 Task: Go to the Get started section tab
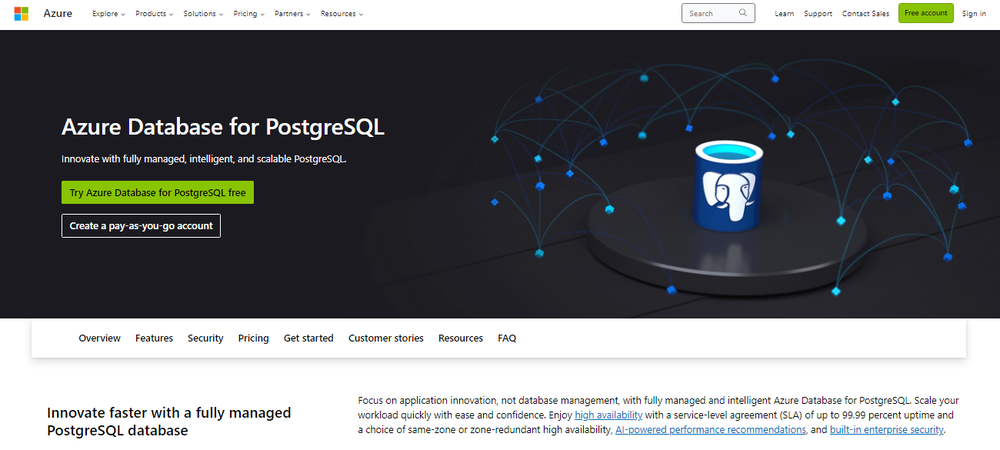pos(309,338)
